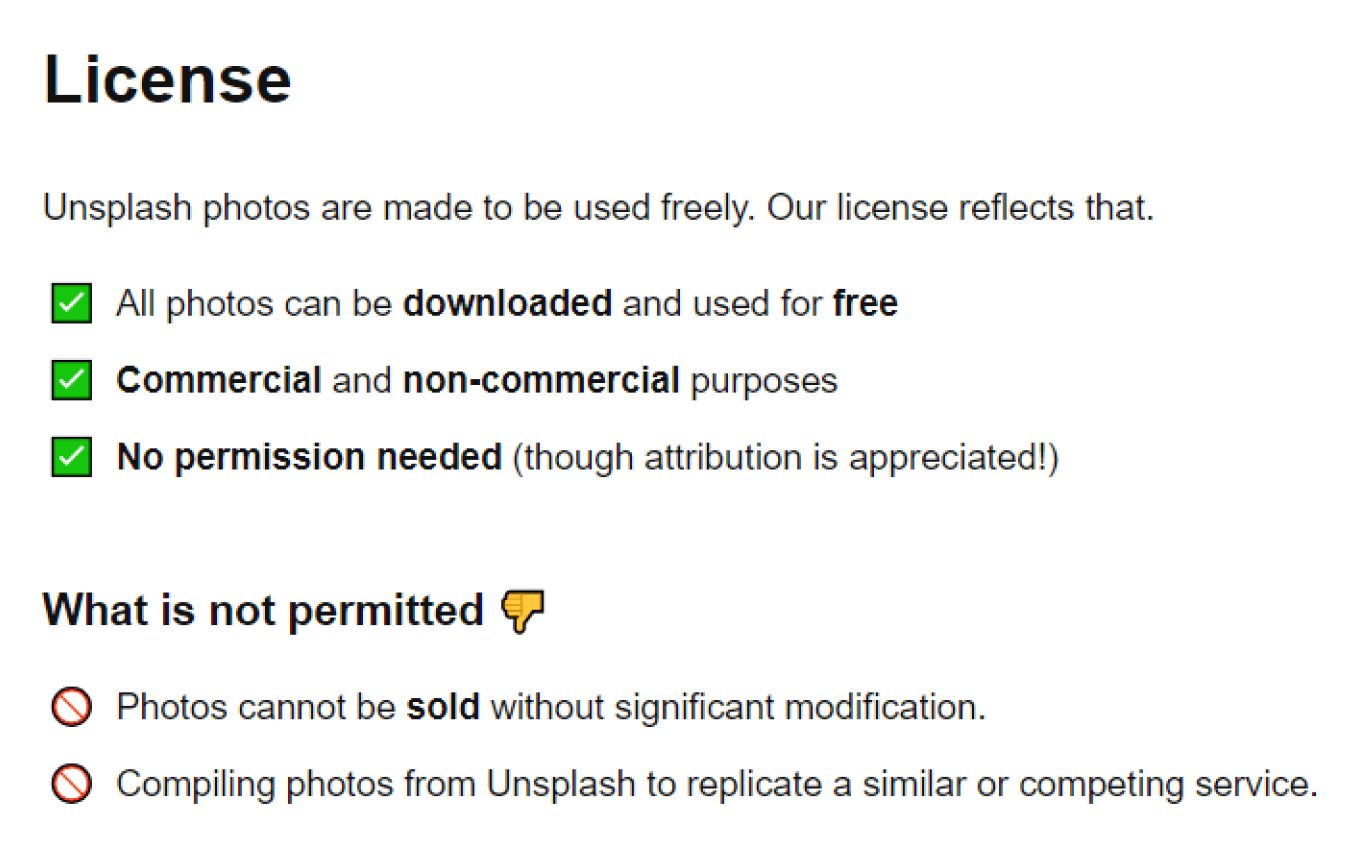Screen dimensions: 1360x862
Task: Click the thumbs-down emoji in the heading
Action: [522, 611]
